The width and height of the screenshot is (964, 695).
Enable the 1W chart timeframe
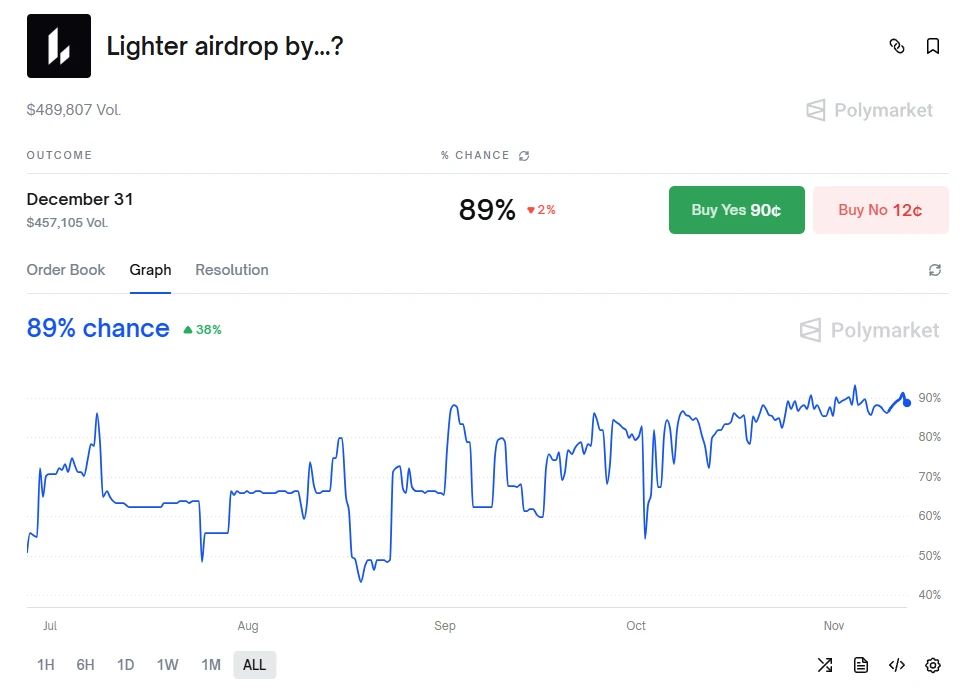tap(169, 664)
